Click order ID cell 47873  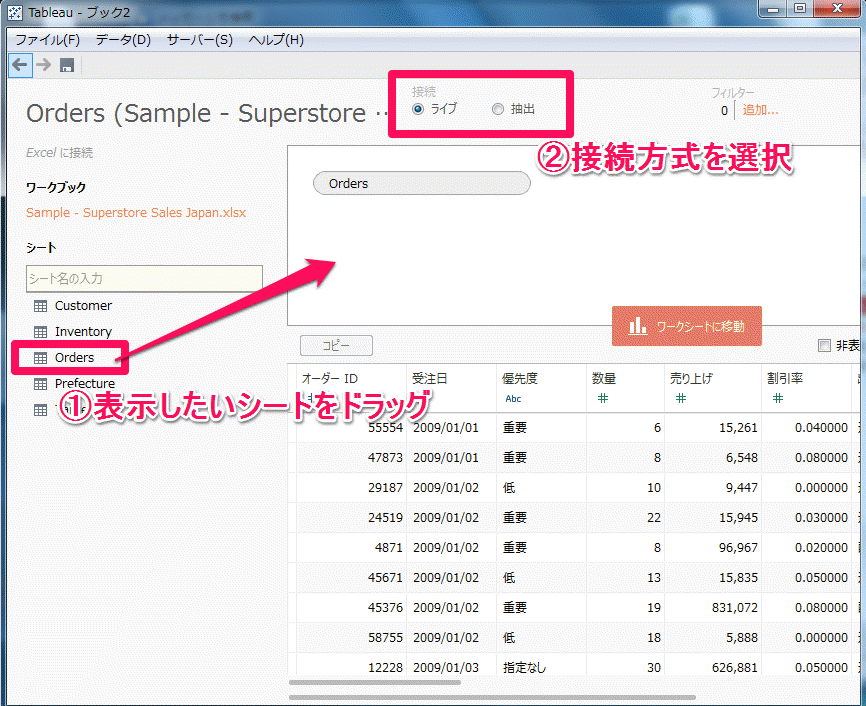point(386,457)
